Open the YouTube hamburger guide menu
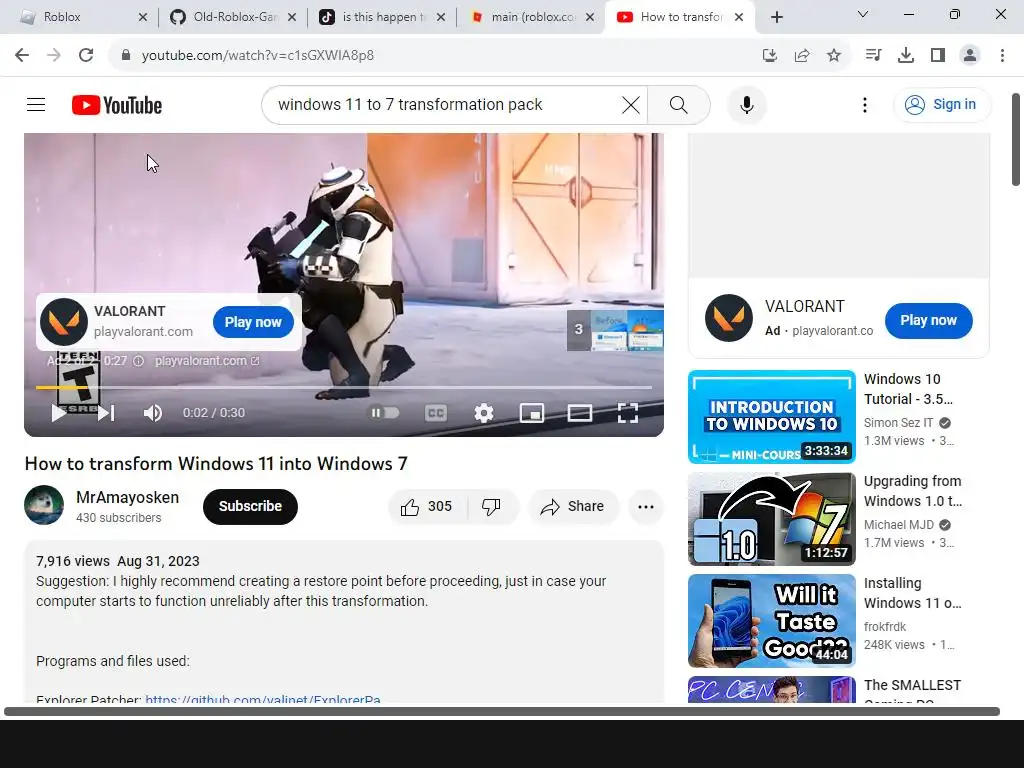The height and width of the screenshot is (768, 1024). [36, 104]
